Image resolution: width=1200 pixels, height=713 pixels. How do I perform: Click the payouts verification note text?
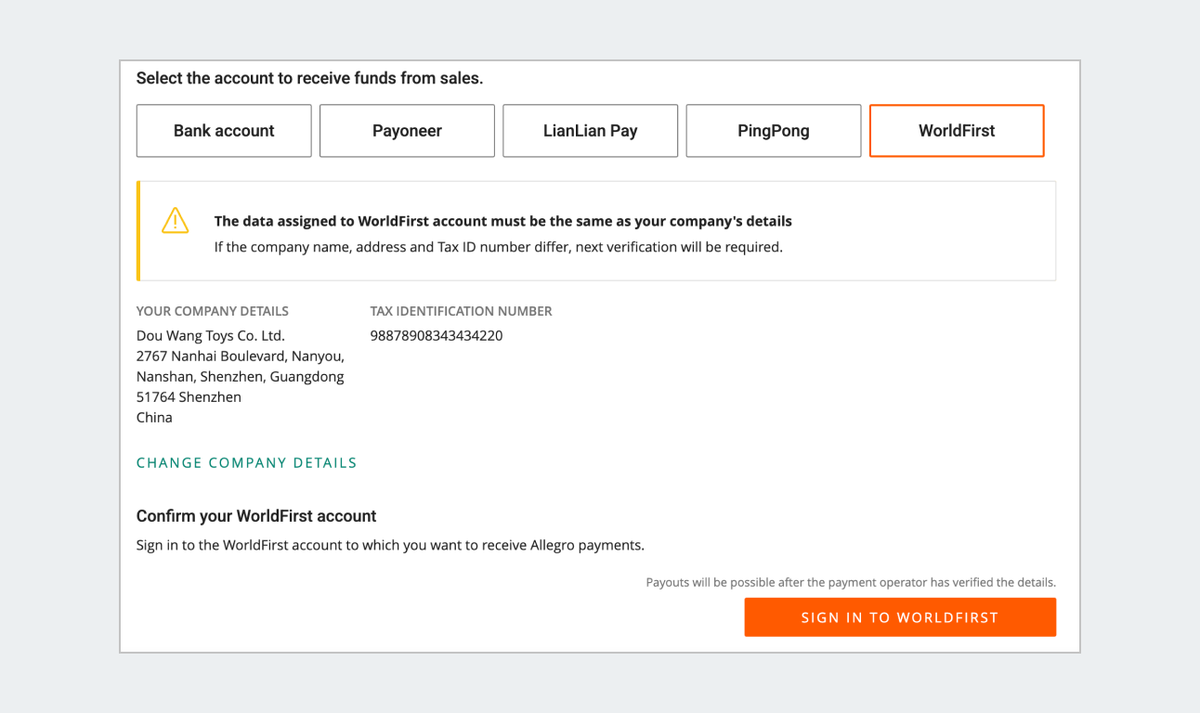[x=850, y=582]
